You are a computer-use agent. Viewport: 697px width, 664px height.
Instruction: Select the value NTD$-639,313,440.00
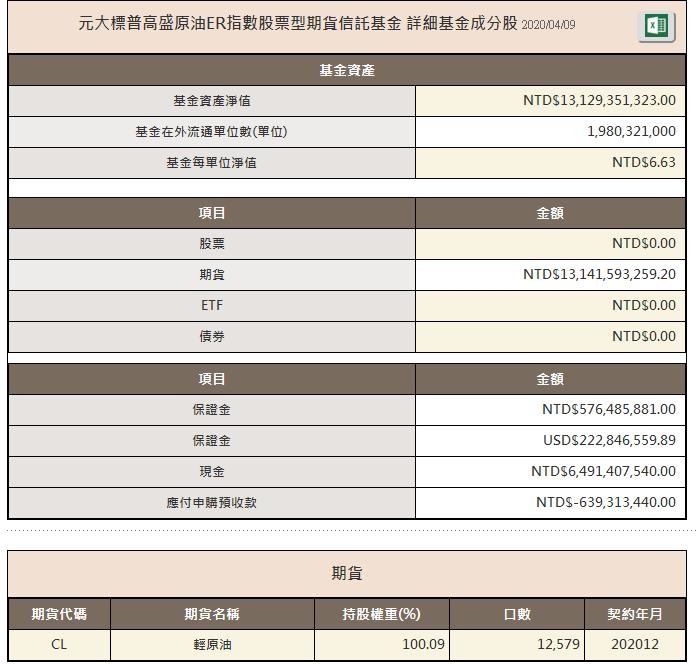[x=606, y=502]
